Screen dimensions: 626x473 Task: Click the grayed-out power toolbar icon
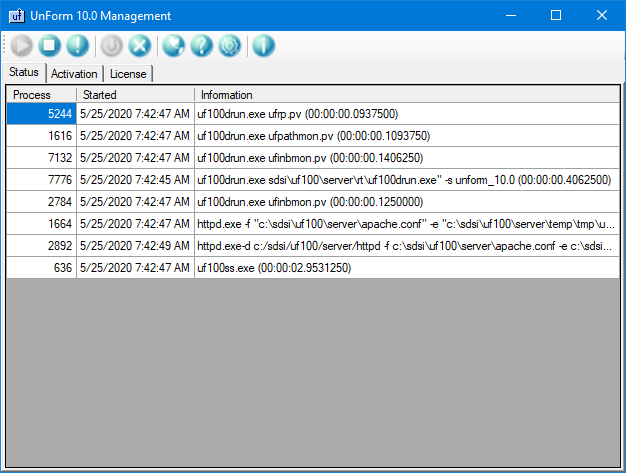pyautogui.click(x=112, y=46)
